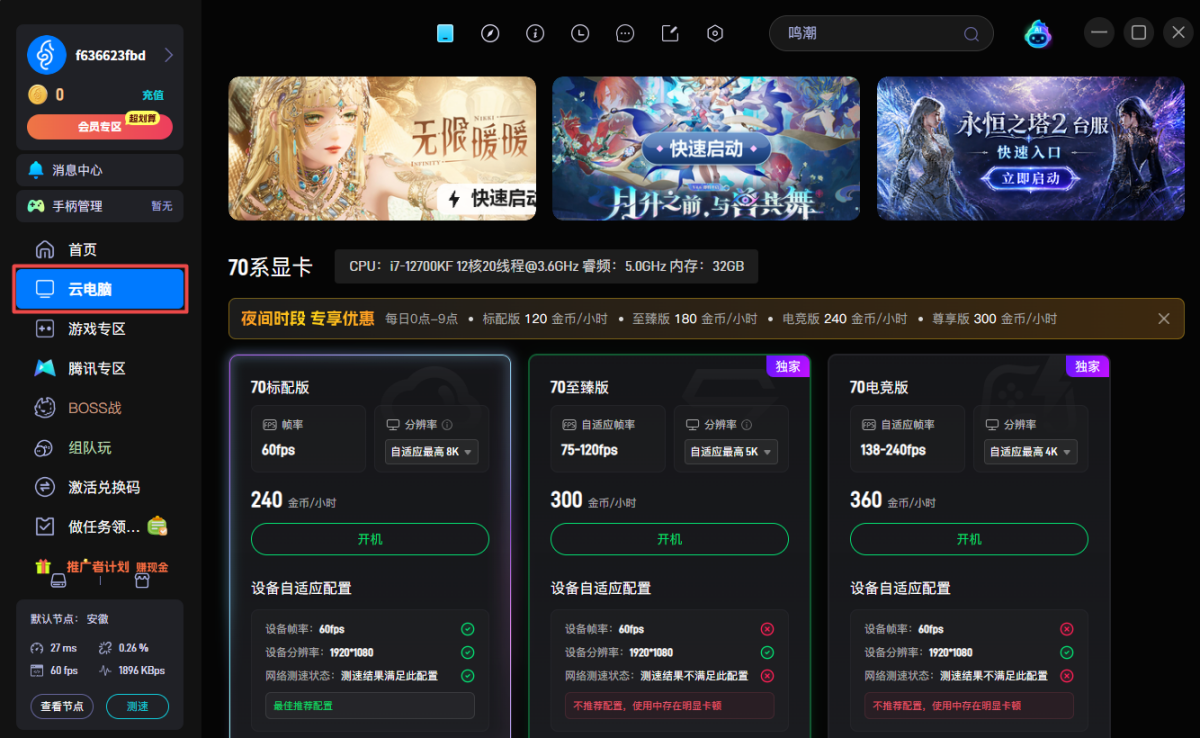Open 腾讯专区 in sidebar
The height and width of the screenshot is (738, 1200).
100,368
